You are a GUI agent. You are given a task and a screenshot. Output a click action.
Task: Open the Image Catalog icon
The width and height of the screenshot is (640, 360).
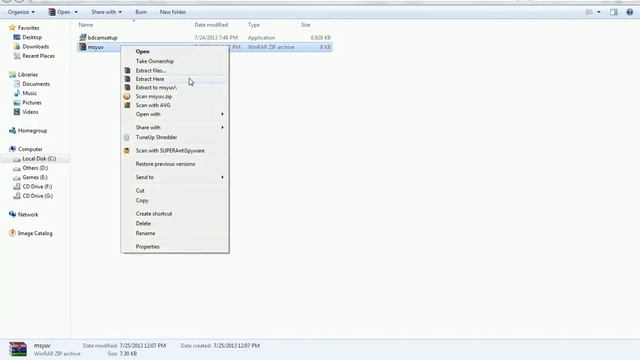(x=12, y=233)
